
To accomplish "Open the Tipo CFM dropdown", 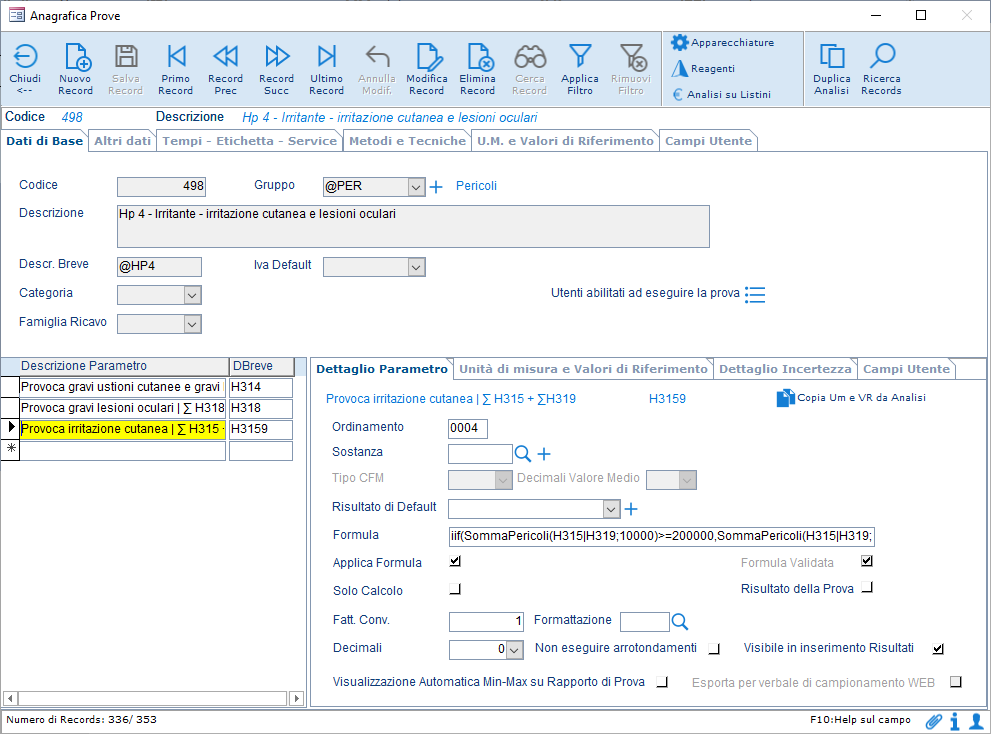I will pos(503,480).
